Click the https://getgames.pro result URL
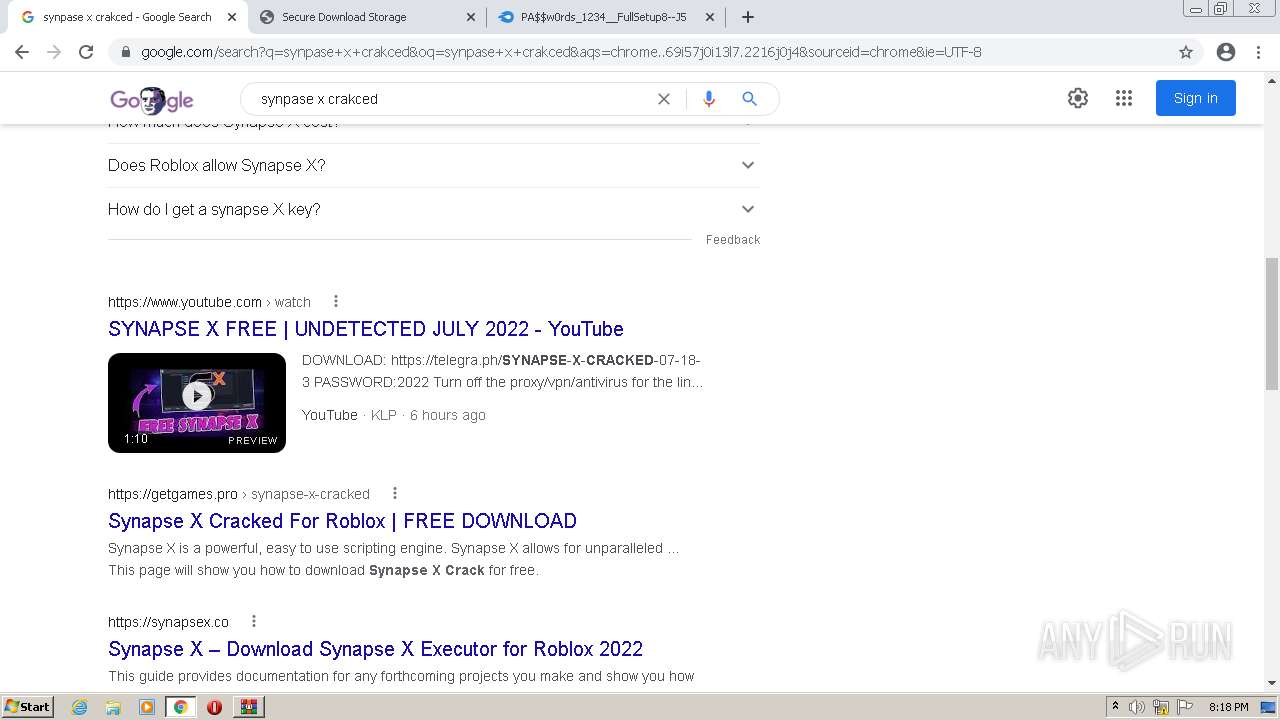Image resolution: width=1280 pixels, height=720 pixels. click(x=173, y=494)
